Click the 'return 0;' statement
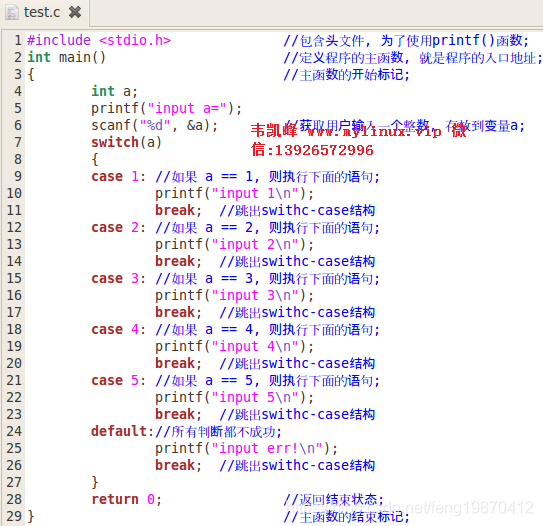This screenshot has width=543, height=526. click(x=126, y=499)
